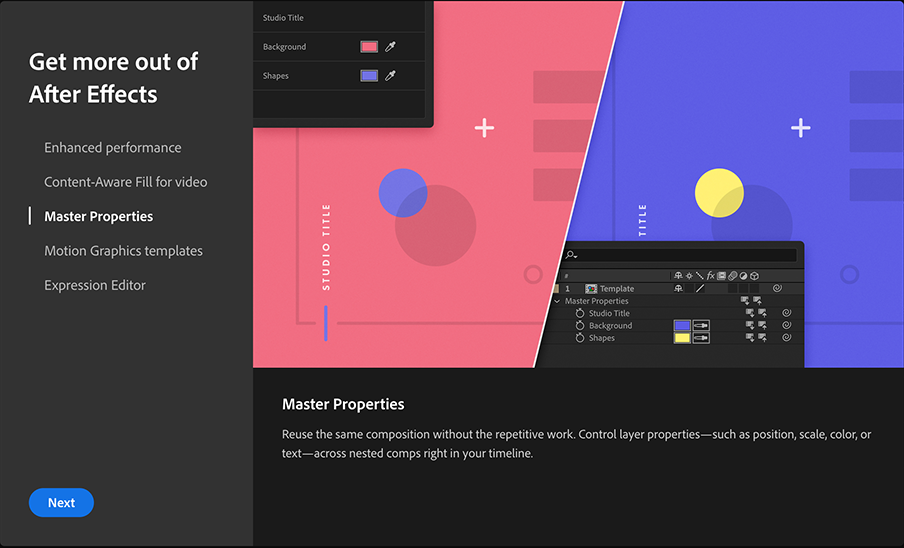Toggle the Background stopwatch in timeline
904x548 pixels.
point(580,326)
